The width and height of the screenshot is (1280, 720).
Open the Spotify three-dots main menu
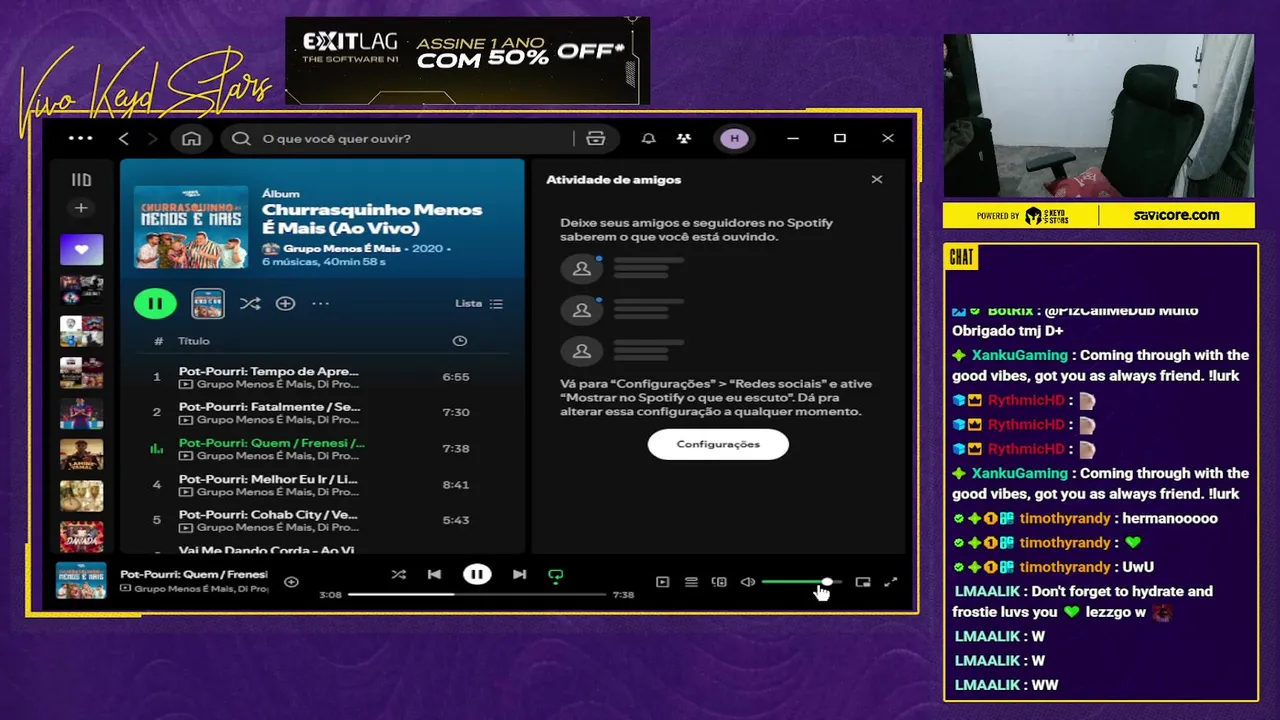tap(80, 138)
